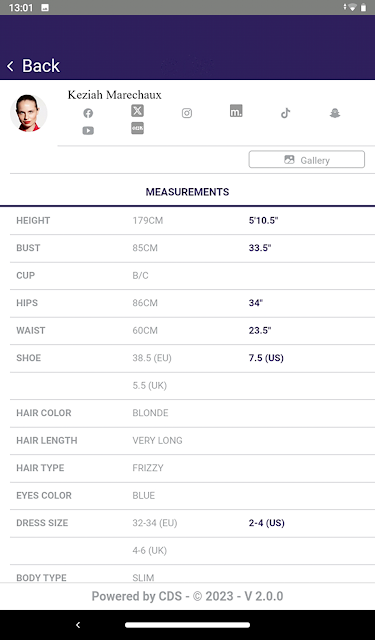Open the X (Twitter) profile icon

pyautogui.click(x=138, y=111)
